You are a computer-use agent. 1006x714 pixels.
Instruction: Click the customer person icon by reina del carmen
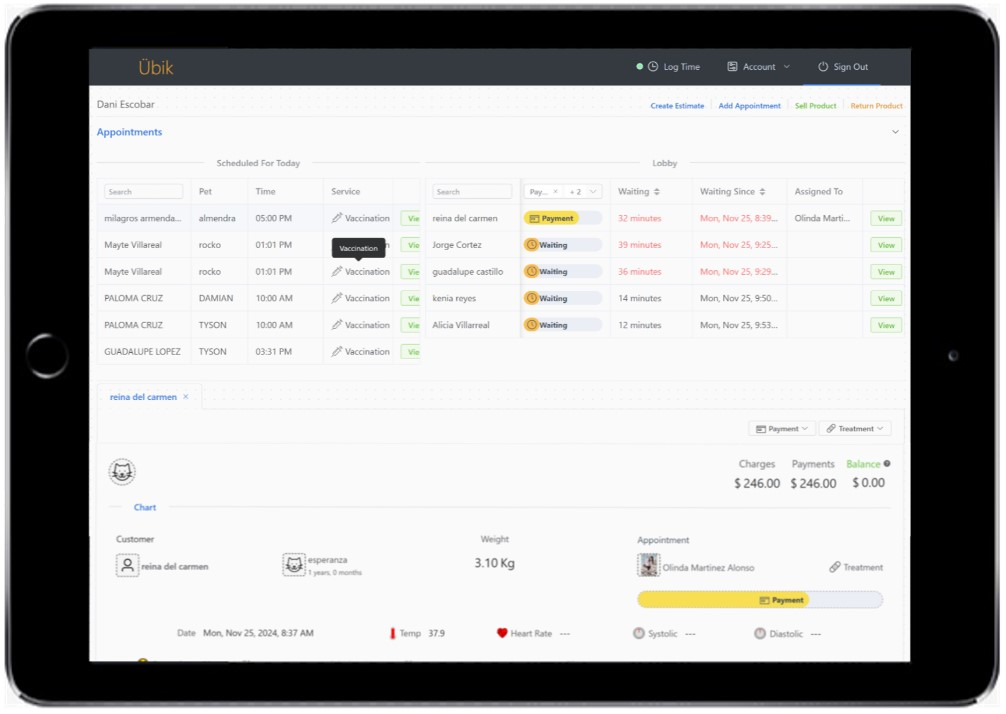pyautogui.click(x=127, y=566)
